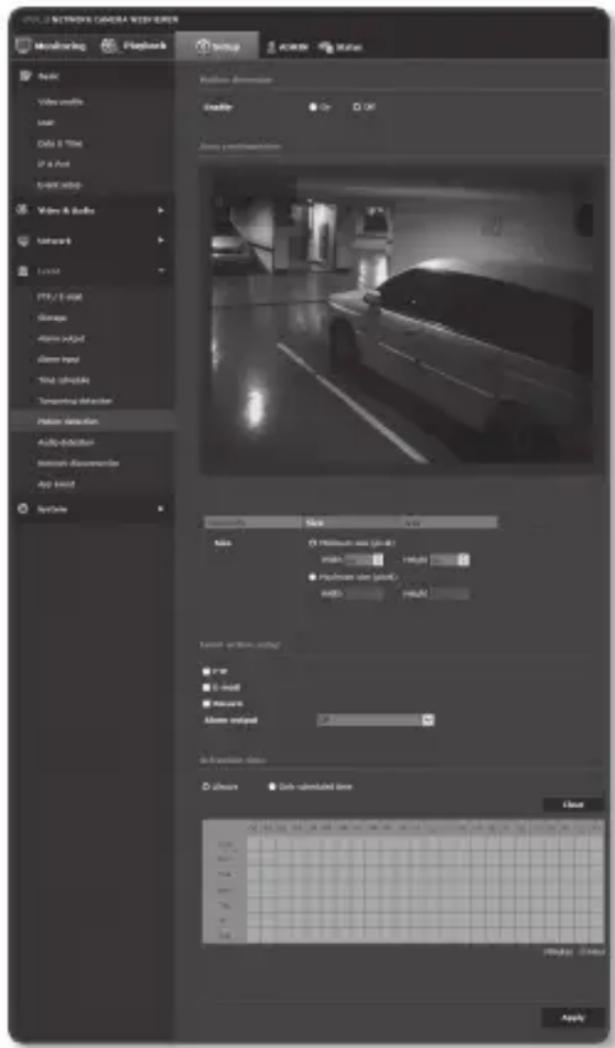The height and width of the screenshot is (1048, 615).
Task: Switch to the Playback tab
Action: pyautogui.click(x=133, y=46)
